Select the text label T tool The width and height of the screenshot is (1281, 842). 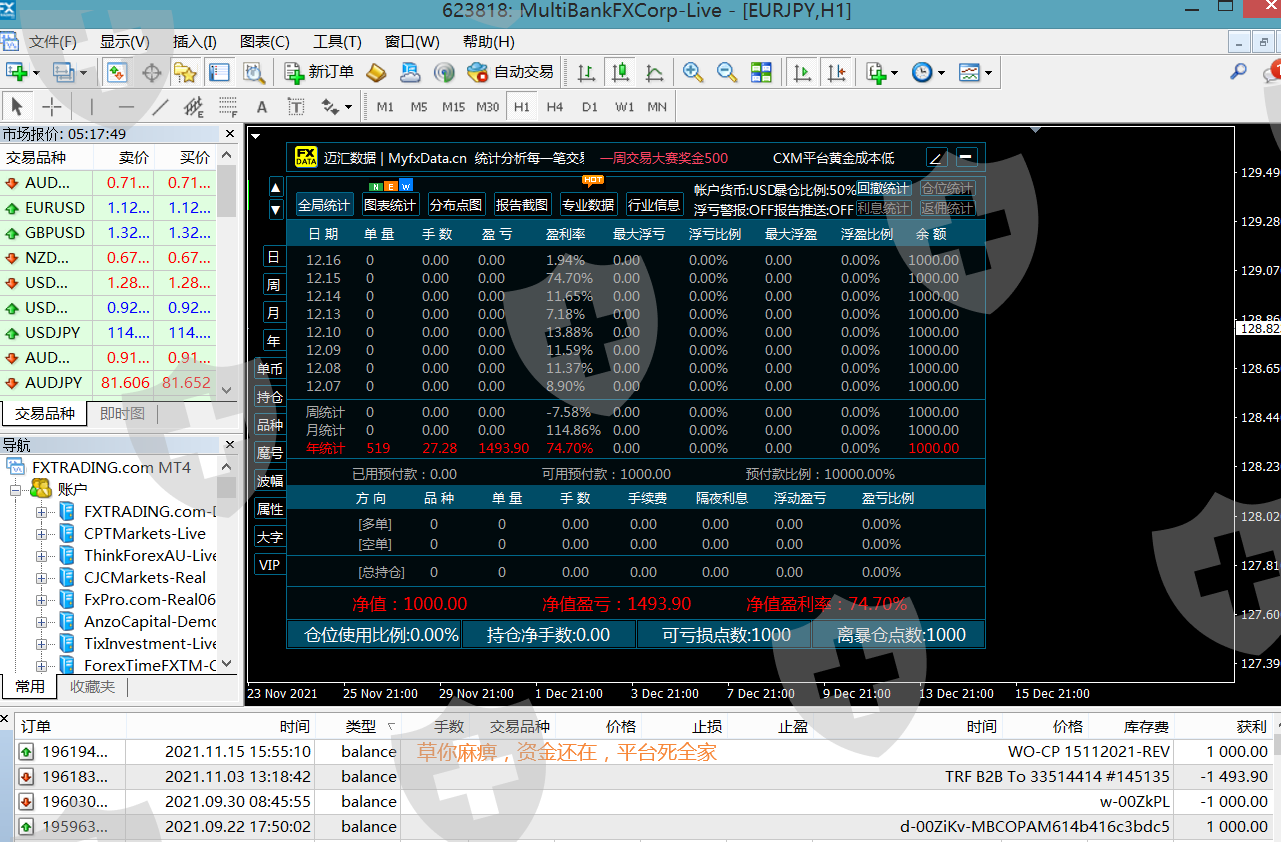[x=296, y=106]
